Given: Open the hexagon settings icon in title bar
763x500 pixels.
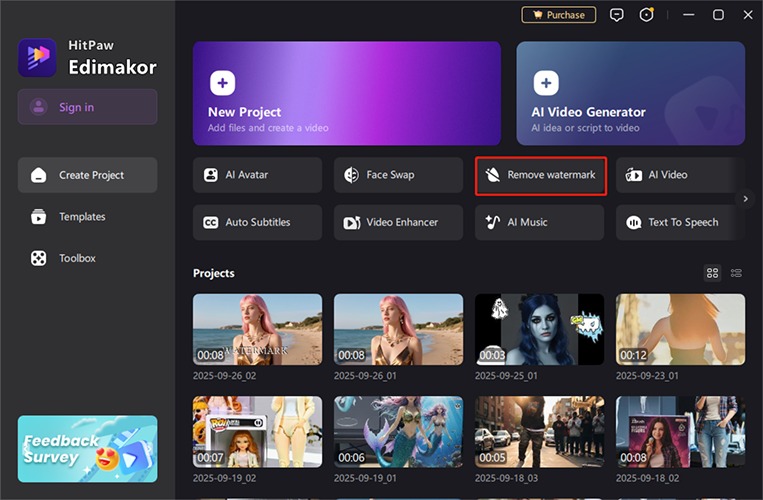Looking at the screenshot, I should point(648,15).
